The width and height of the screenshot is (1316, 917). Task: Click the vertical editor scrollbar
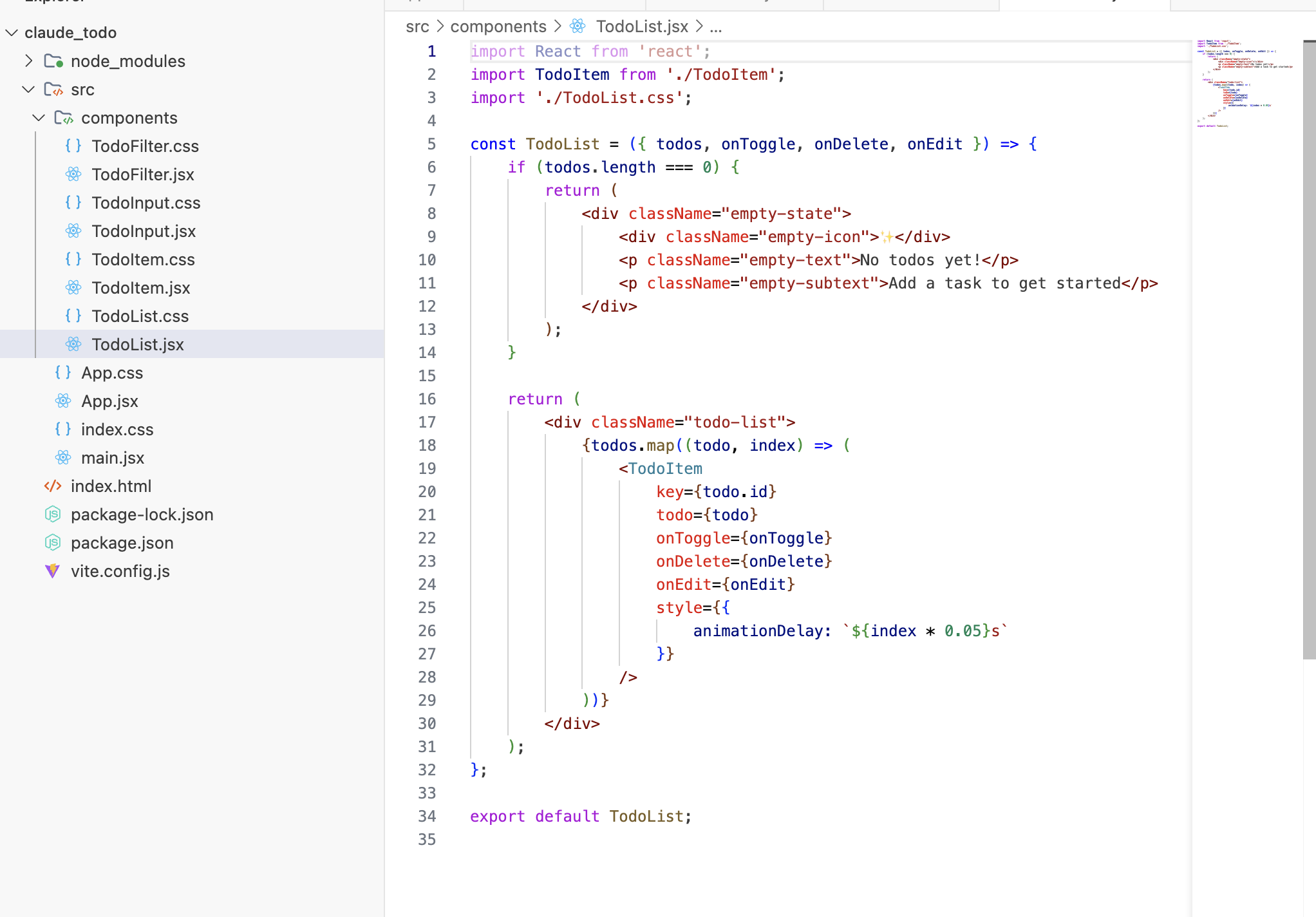coord(1309,348)
